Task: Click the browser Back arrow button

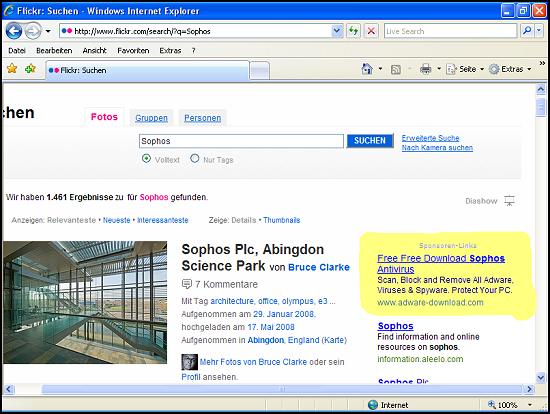Action: point(14,31)
